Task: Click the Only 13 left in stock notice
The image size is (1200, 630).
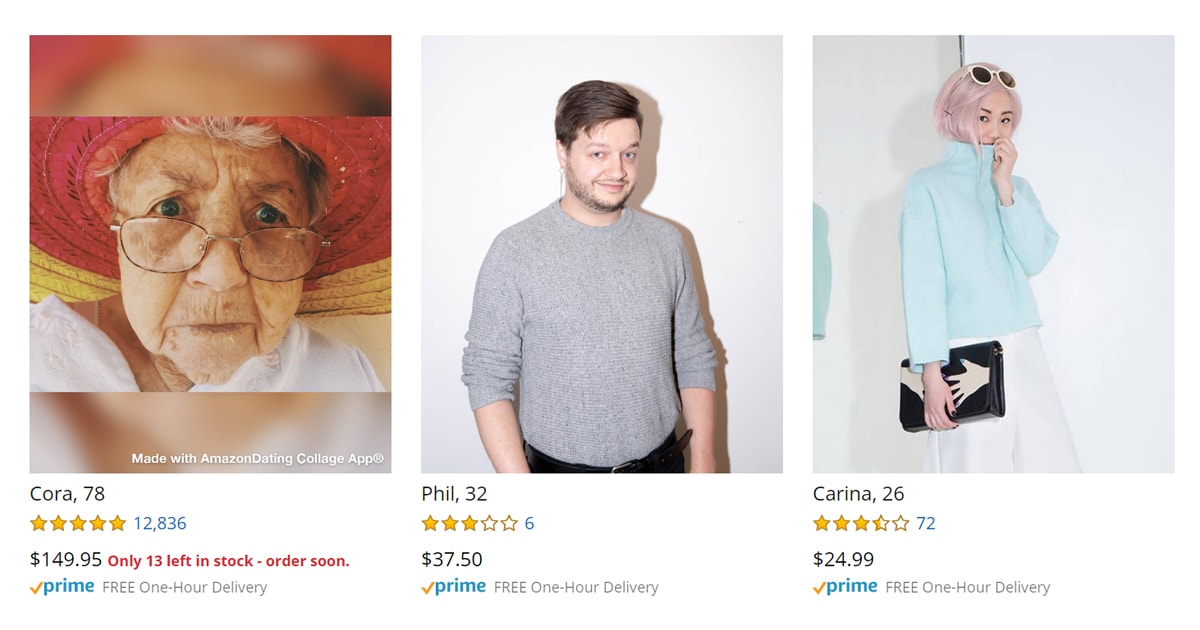Action: [228, 561]
